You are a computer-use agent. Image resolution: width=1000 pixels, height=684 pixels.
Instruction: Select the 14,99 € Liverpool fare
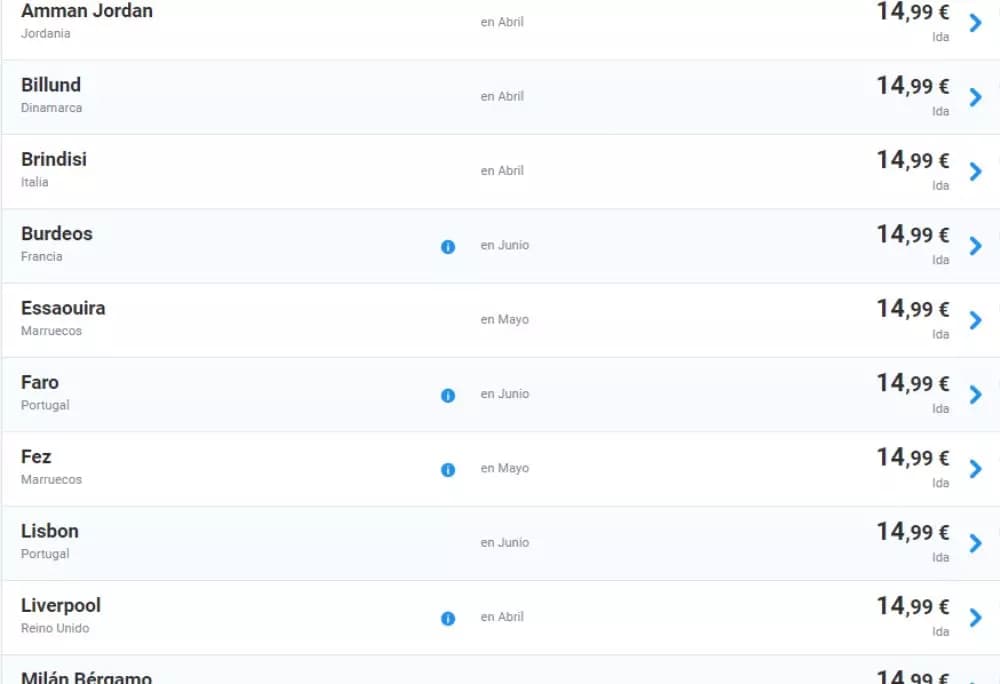(x=912, y=606)
